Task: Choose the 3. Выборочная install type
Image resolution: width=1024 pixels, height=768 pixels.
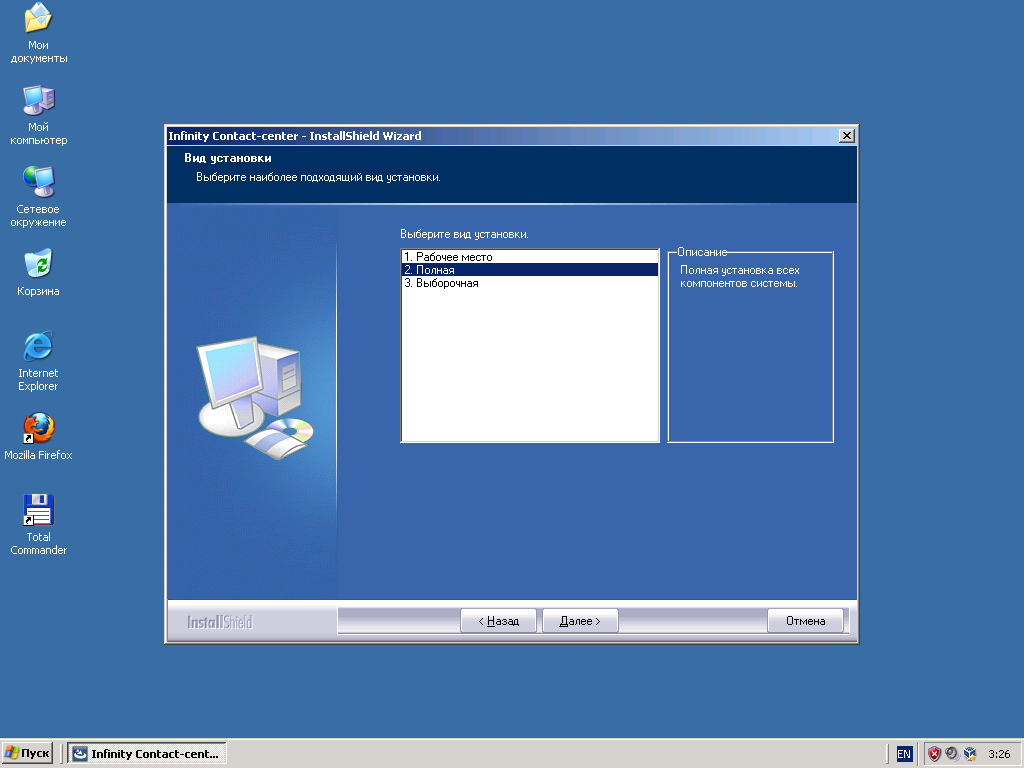Action: pyautogui.click(x=530, y=283)
